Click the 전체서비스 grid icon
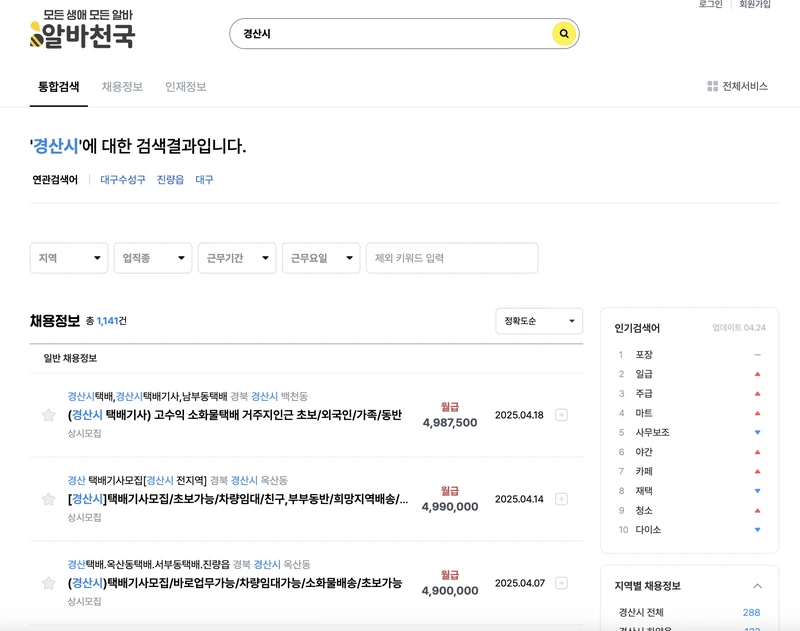This screenshot has height=631, width=800. (712, 86)
